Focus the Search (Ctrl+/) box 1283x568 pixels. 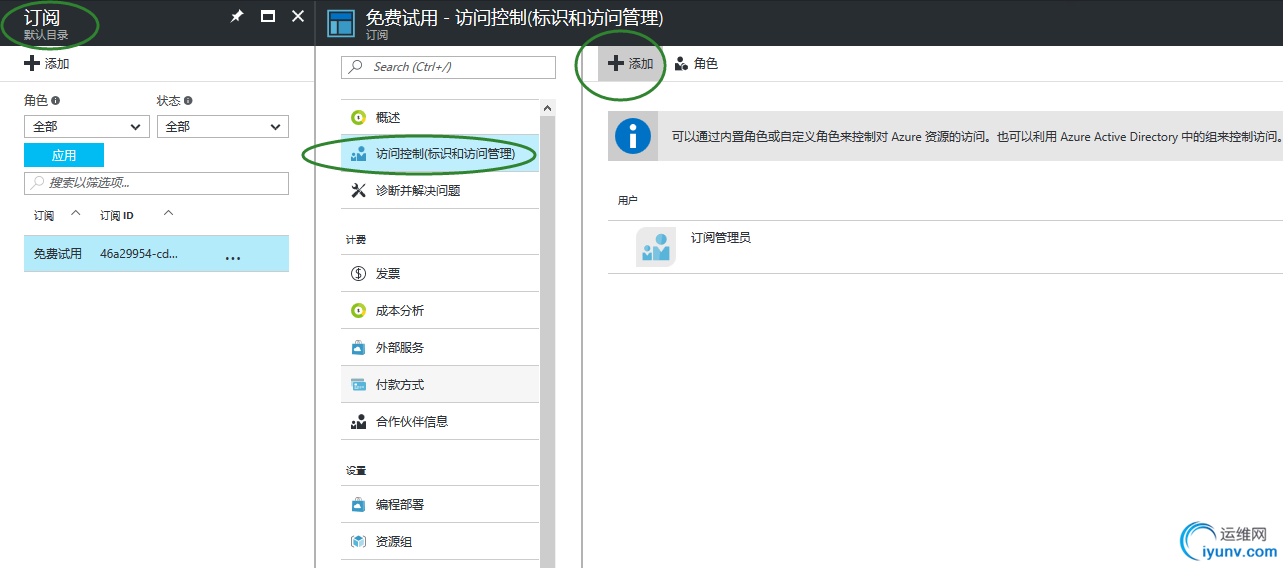[448, 67]
